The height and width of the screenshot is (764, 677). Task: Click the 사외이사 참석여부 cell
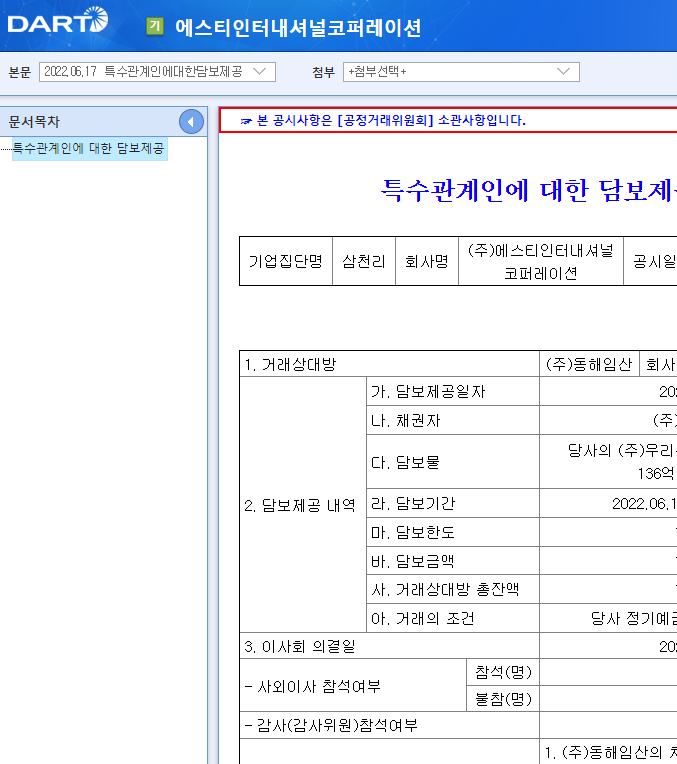pyautogui.click(x=353, y=686)
